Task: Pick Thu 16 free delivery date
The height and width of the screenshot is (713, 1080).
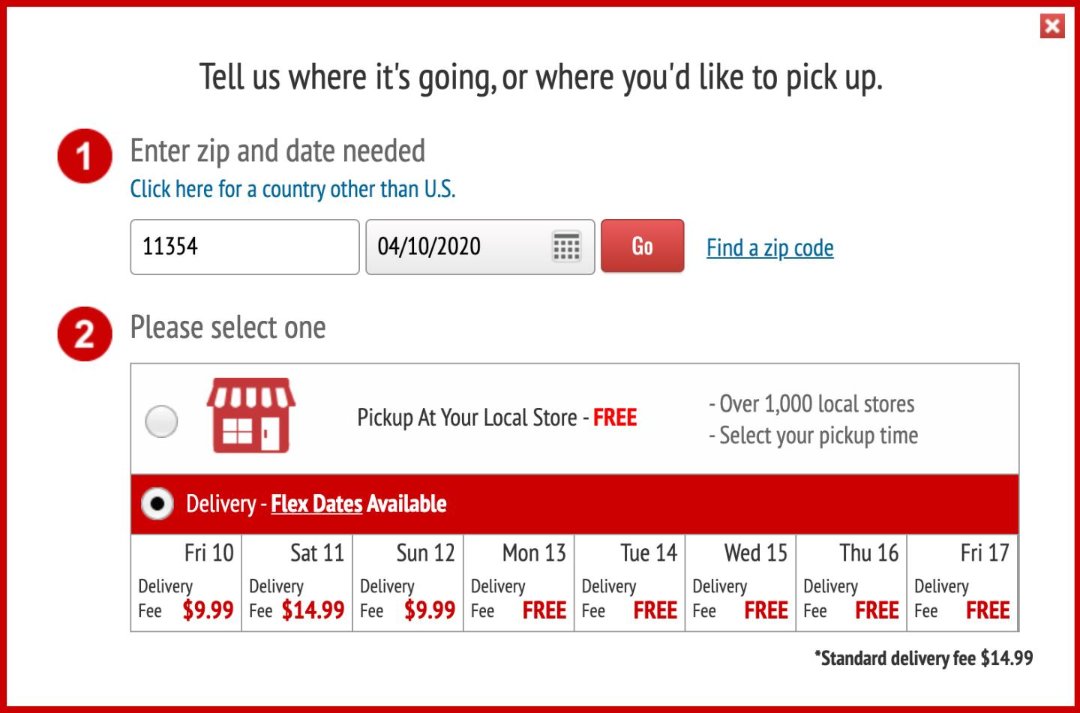Action: [852, 583]
